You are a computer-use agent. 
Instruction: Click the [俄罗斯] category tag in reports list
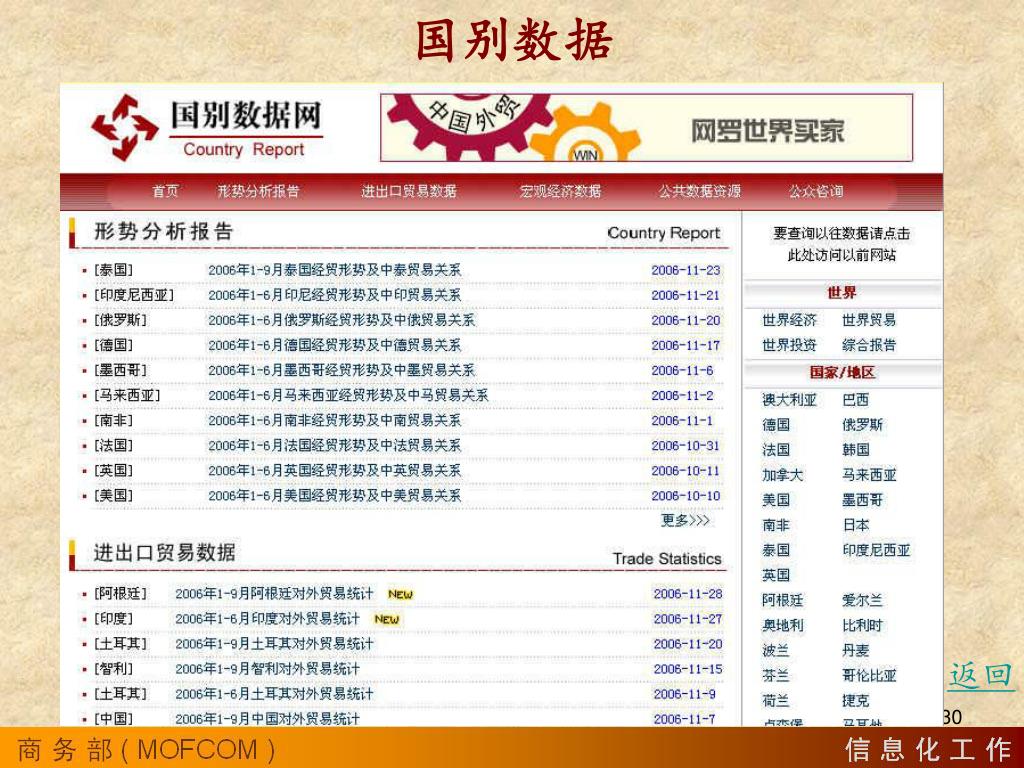click(120, 320)
